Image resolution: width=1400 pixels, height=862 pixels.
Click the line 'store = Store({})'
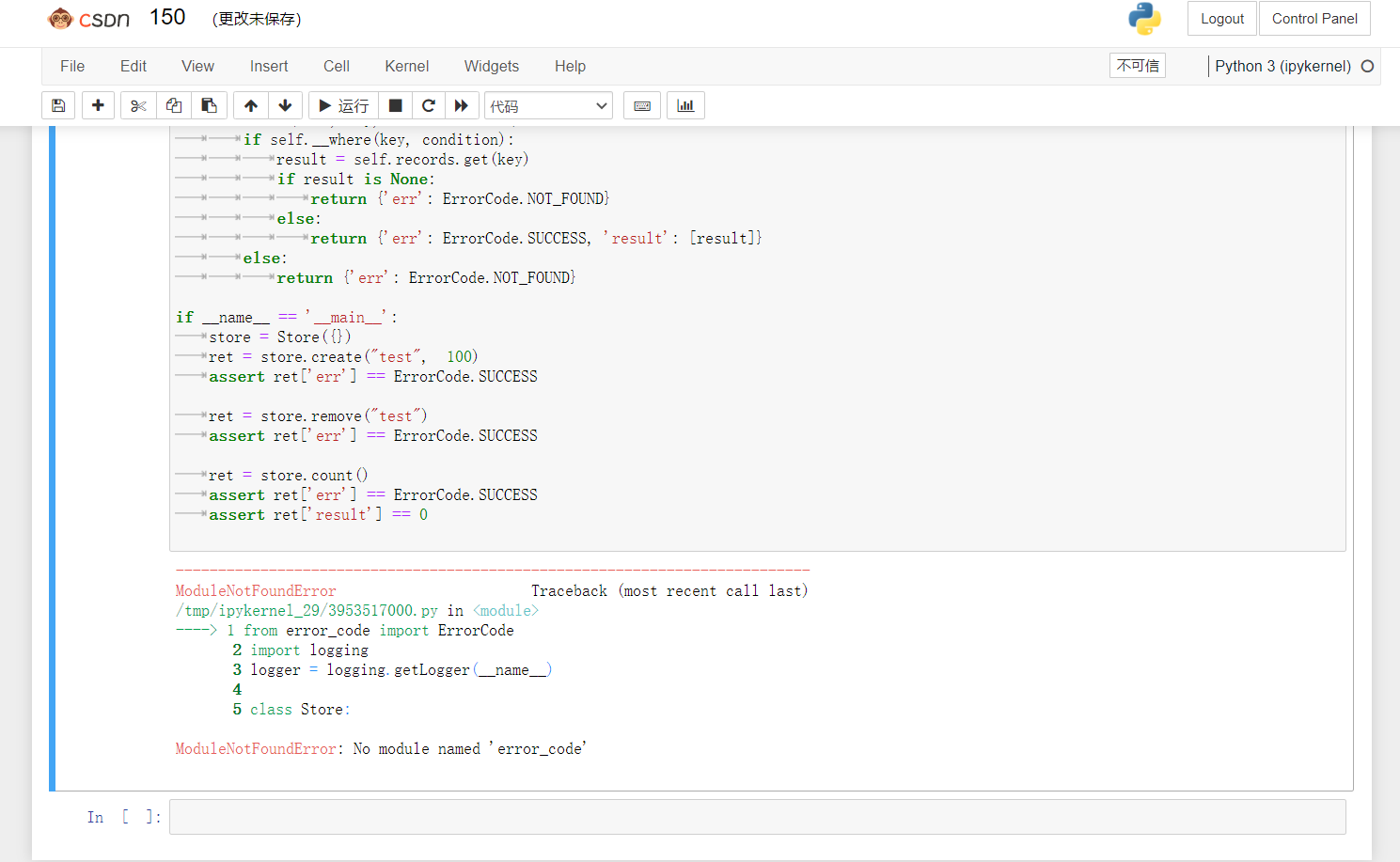280,337
